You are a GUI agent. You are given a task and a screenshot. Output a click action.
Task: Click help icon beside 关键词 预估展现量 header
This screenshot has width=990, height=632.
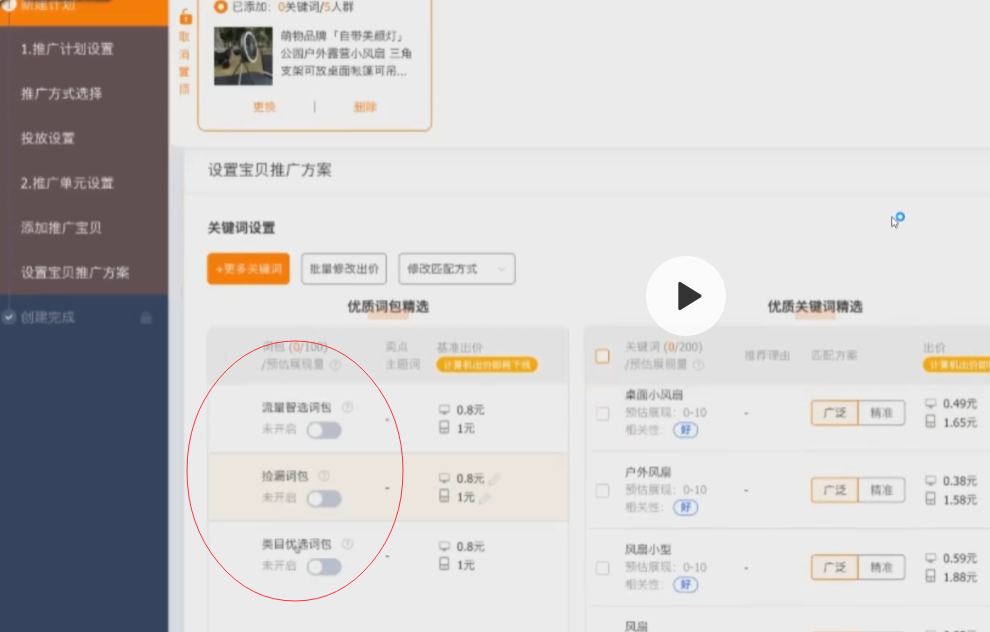(x=697, y=365)
